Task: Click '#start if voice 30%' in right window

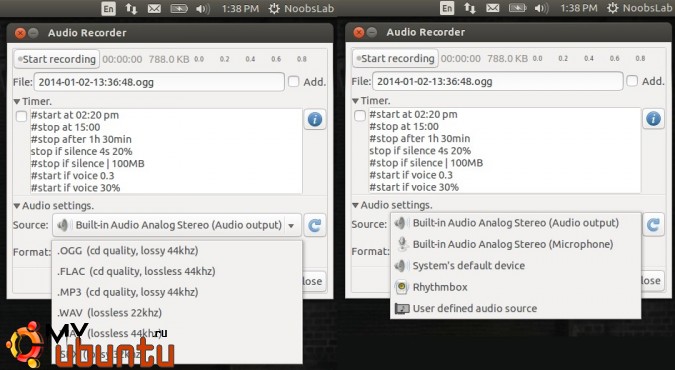Action: pyautogui.click(x=414, y=187)
